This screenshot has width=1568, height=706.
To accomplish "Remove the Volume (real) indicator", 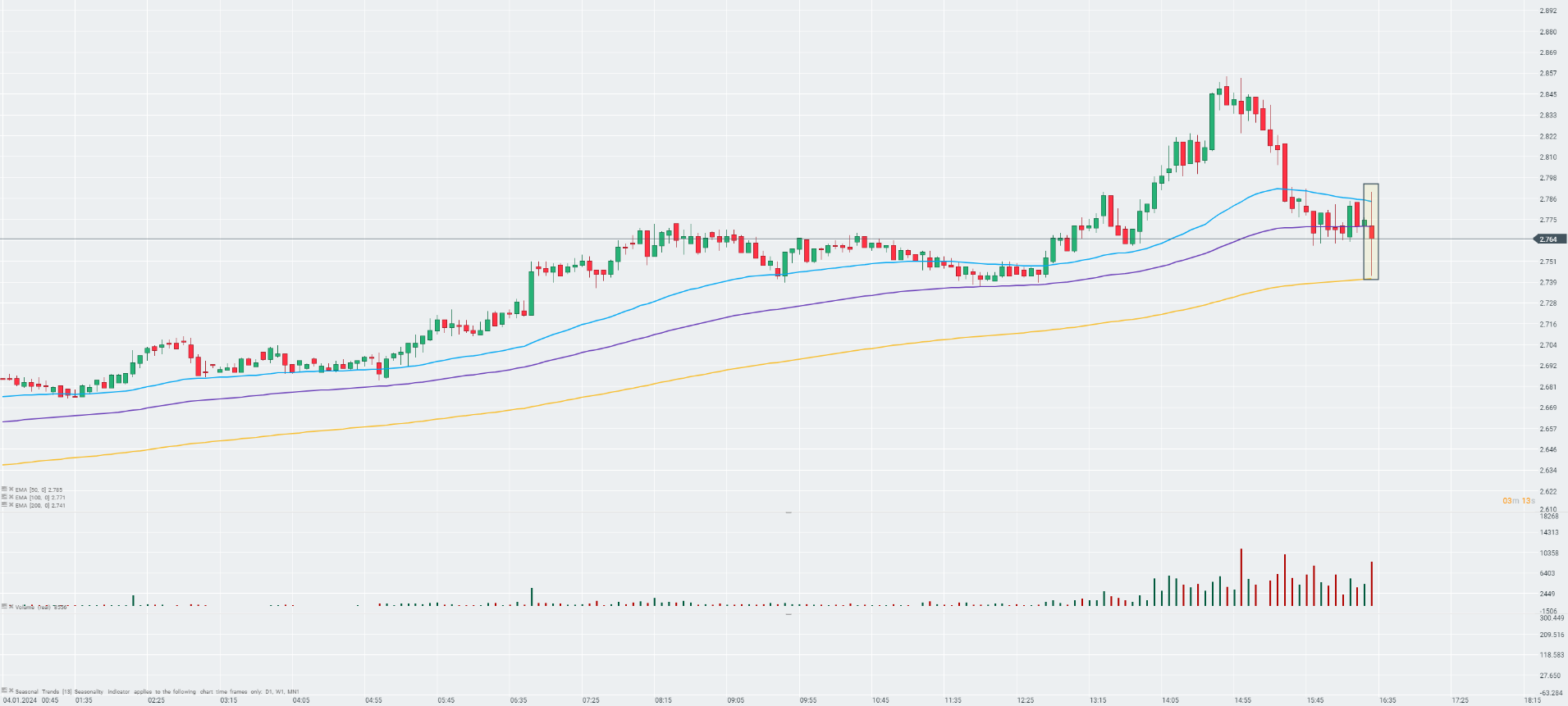I will pyautogui.click(x=11, y=606).
